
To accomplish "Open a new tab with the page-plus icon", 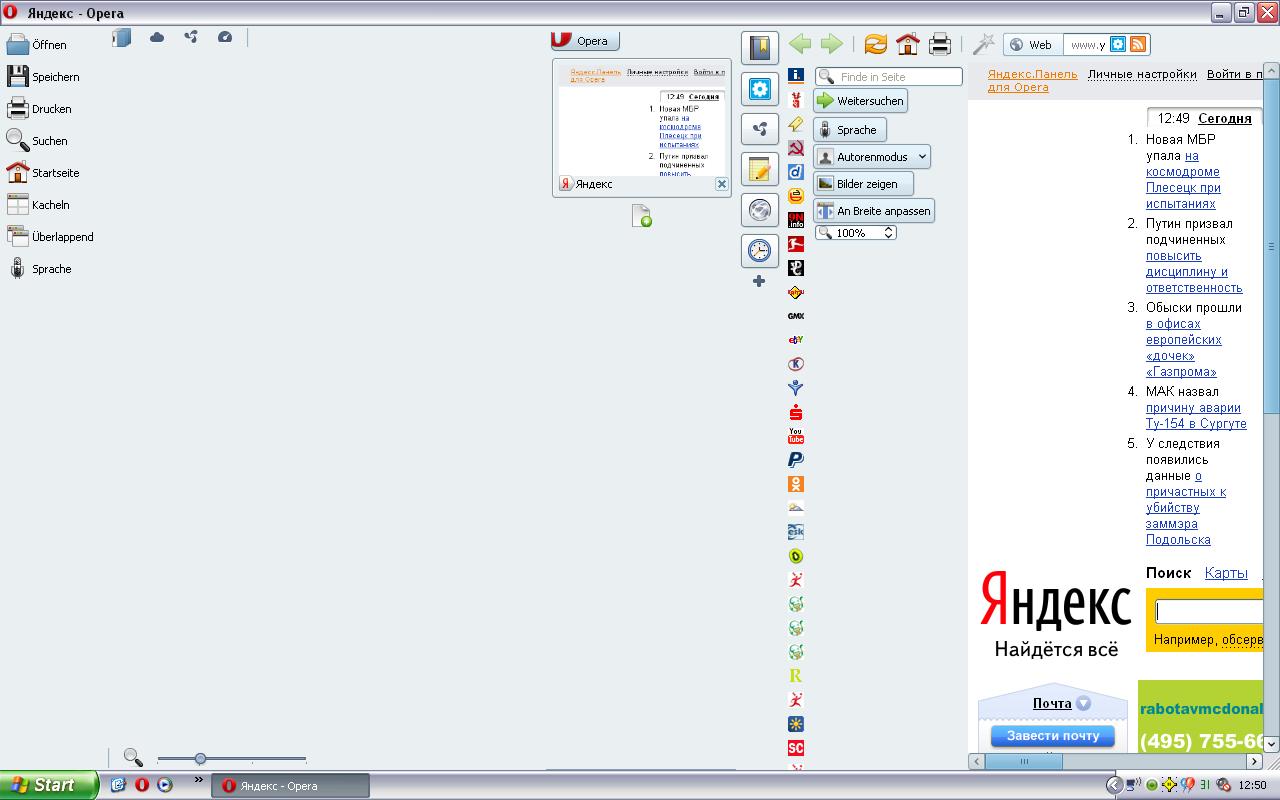I will coord(642,216).
